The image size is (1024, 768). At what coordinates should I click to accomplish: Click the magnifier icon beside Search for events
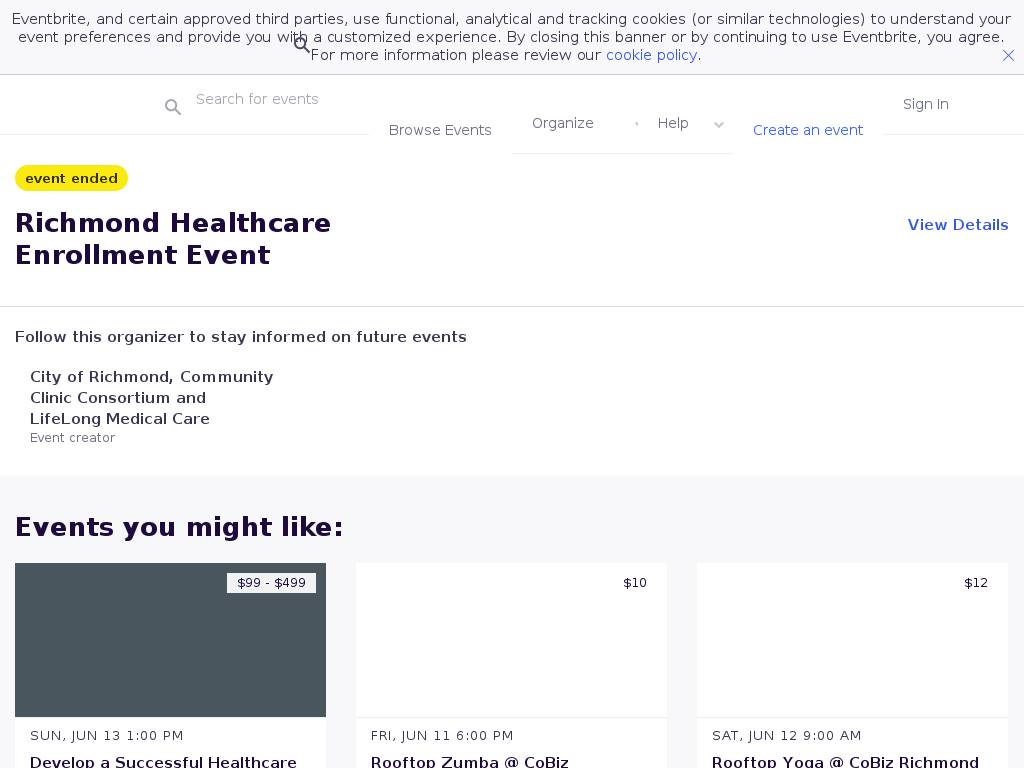pyautogui.click(x=173, y=107)
